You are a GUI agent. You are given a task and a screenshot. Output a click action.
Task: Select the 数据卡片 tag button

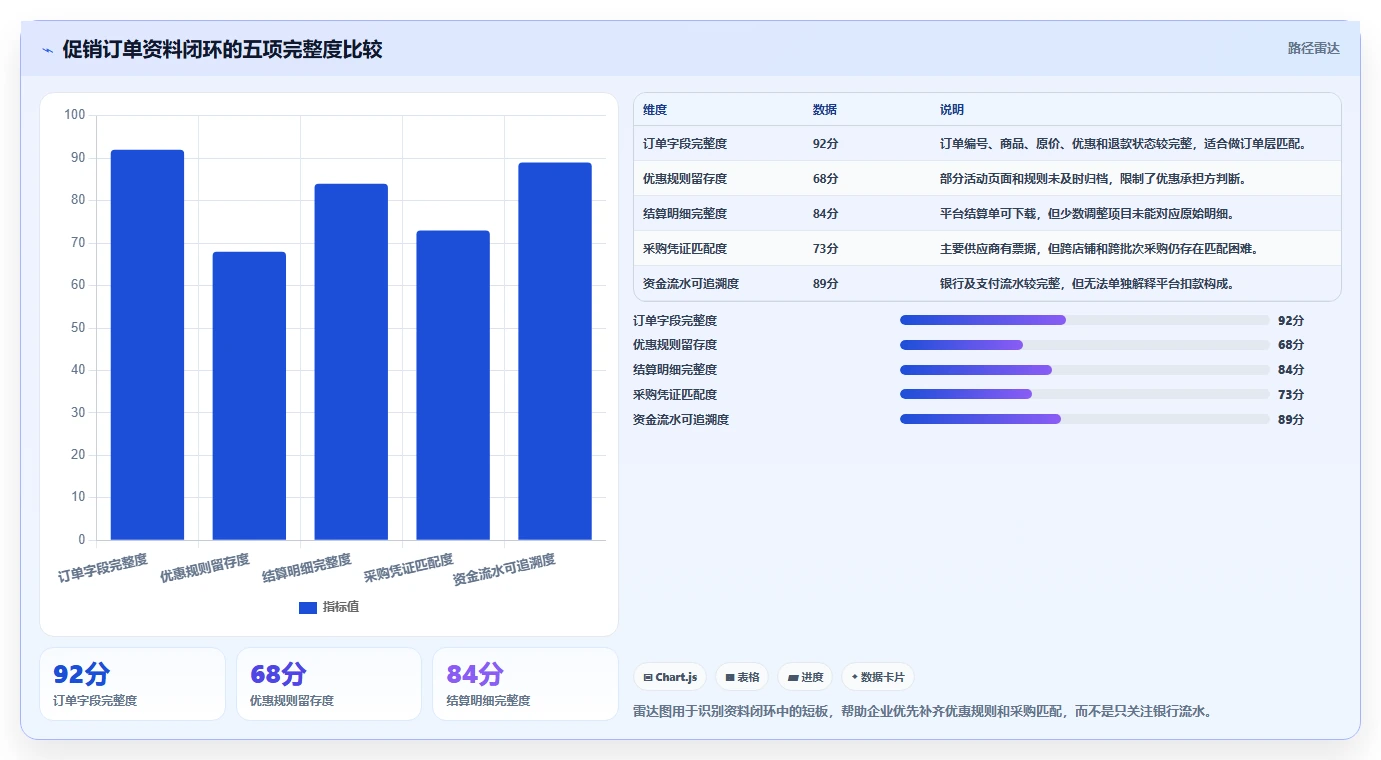coord(878,677)
